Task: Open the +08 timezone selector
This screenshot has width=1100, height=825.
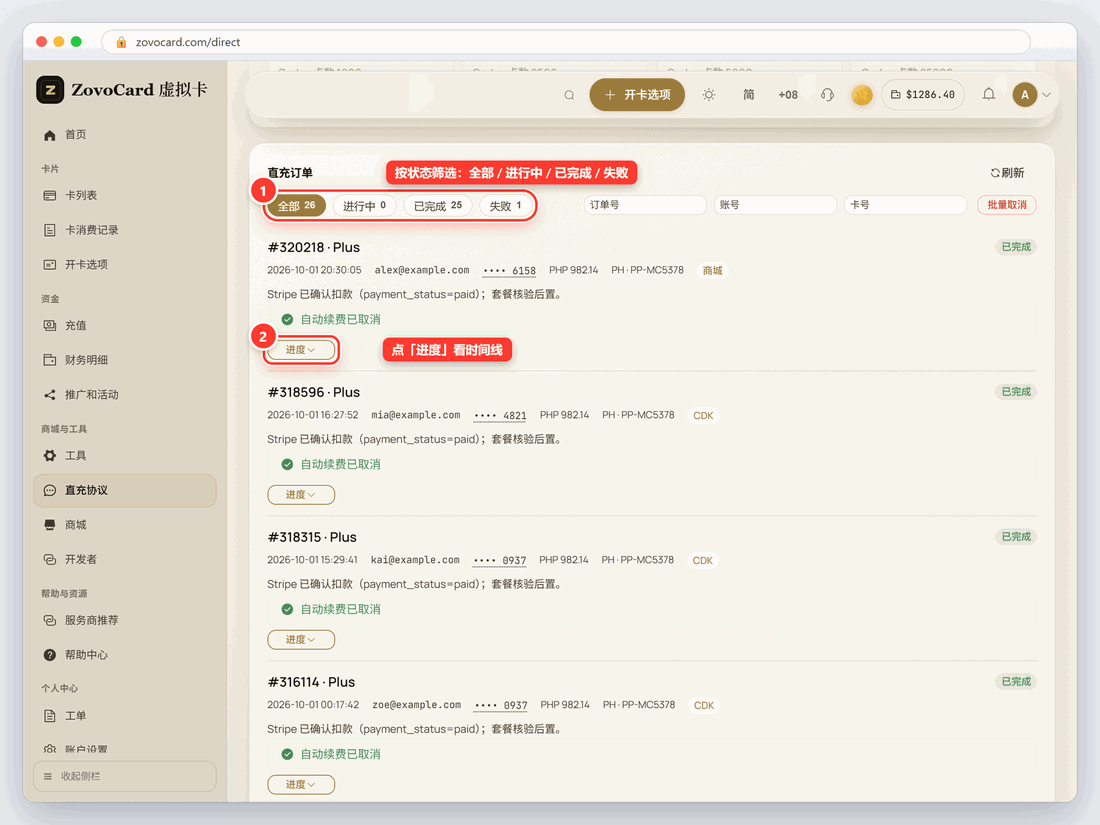Action: coord(788,95)
